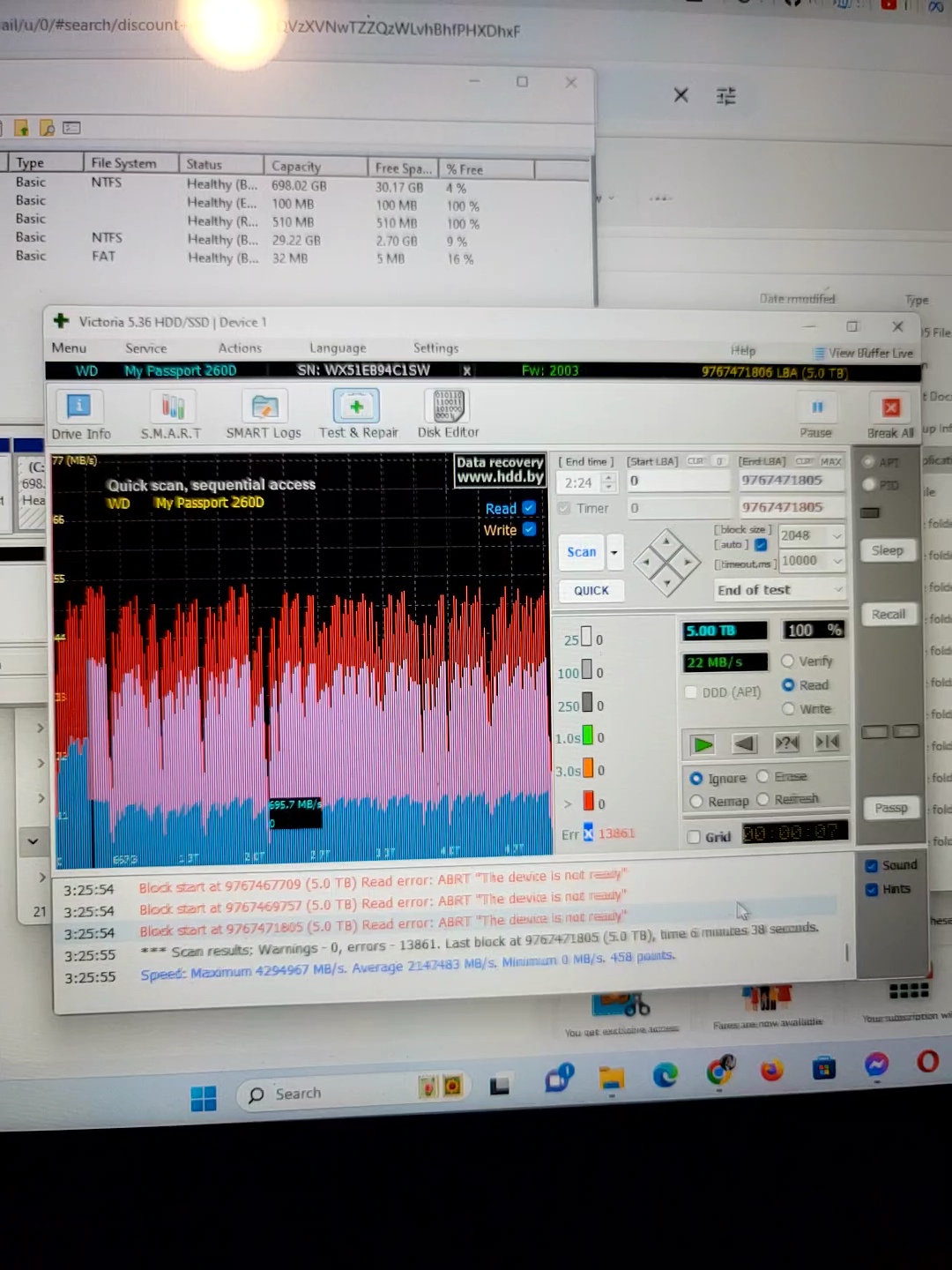Click the Recall button

click(888, 615)
